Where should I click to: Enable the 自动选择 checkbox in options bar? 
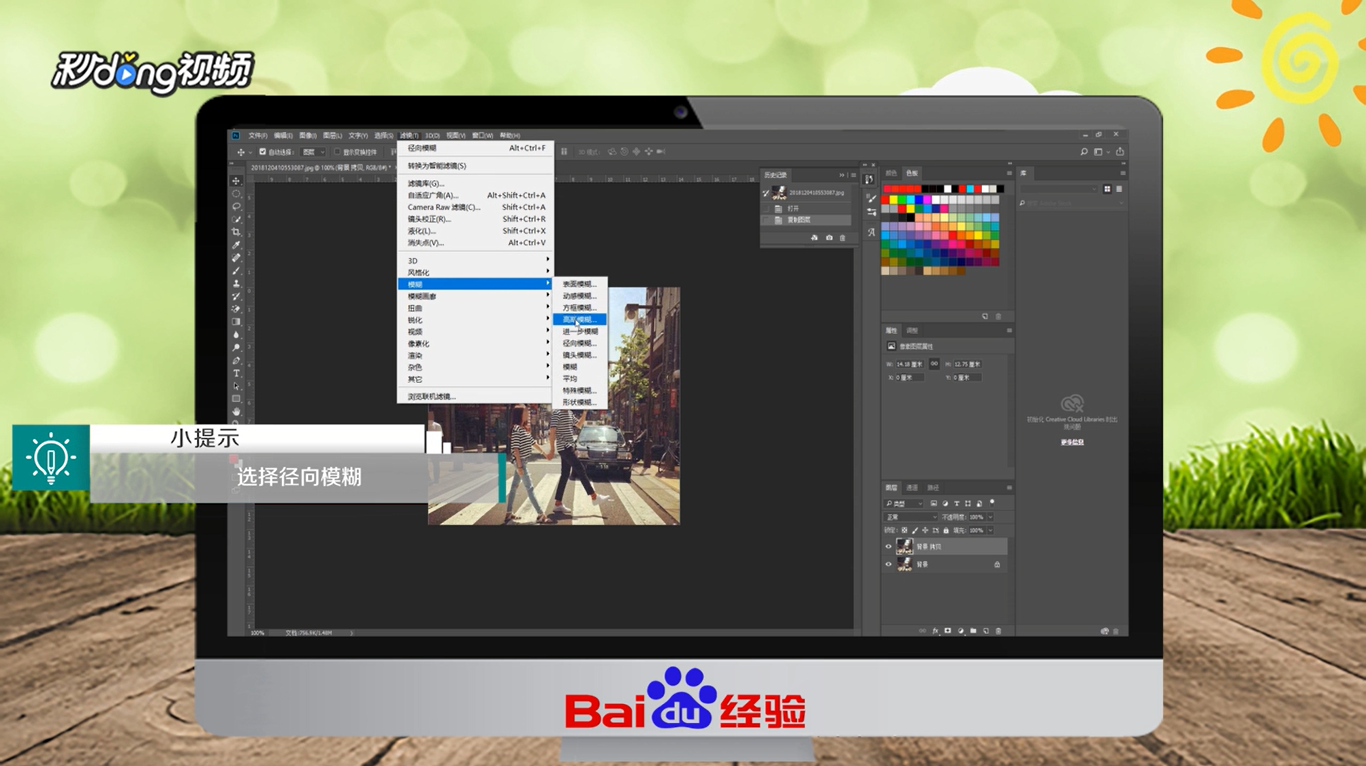(263, 151)
